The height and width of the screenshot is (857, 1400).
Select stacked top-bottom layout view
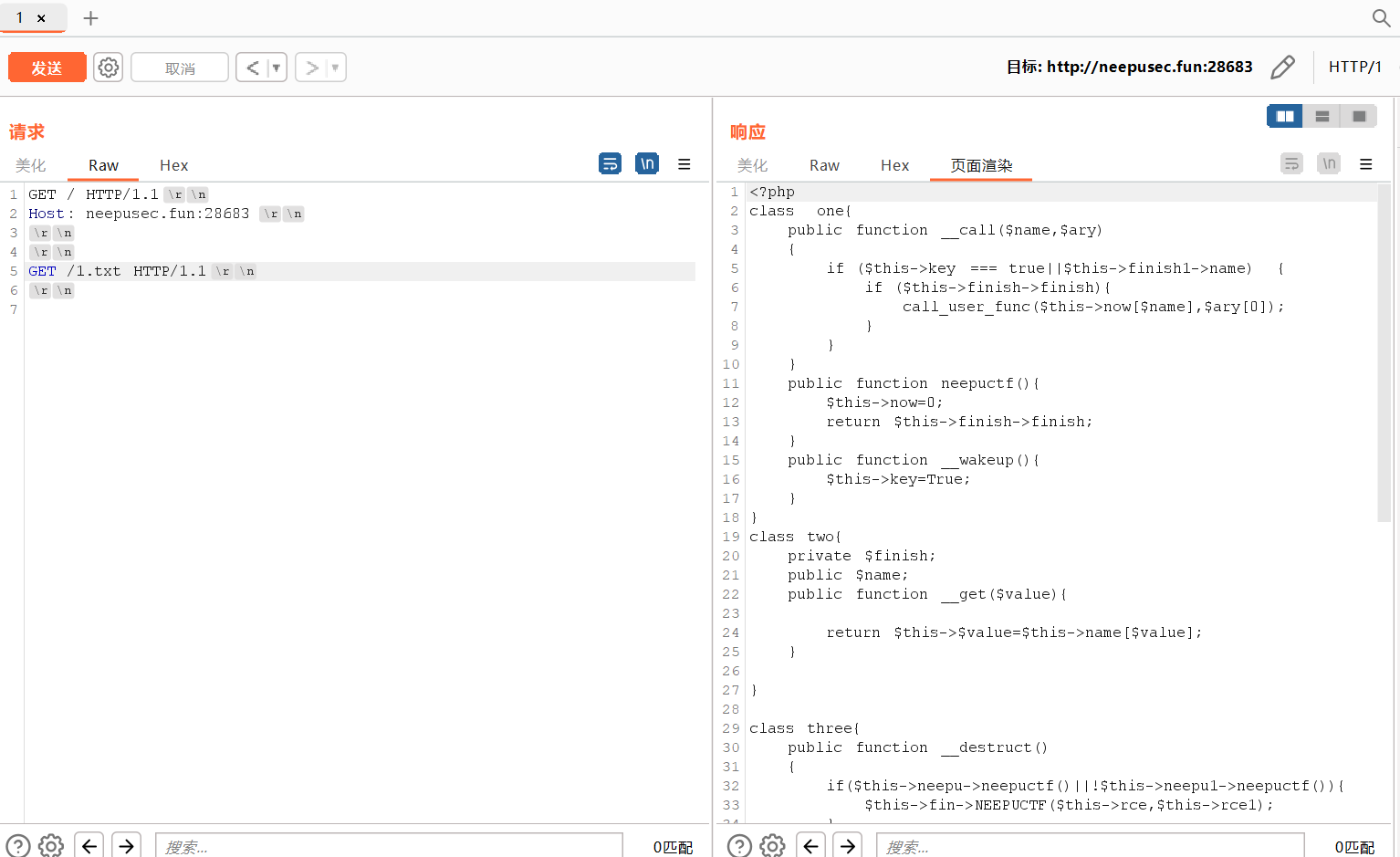pos(1322,116)
